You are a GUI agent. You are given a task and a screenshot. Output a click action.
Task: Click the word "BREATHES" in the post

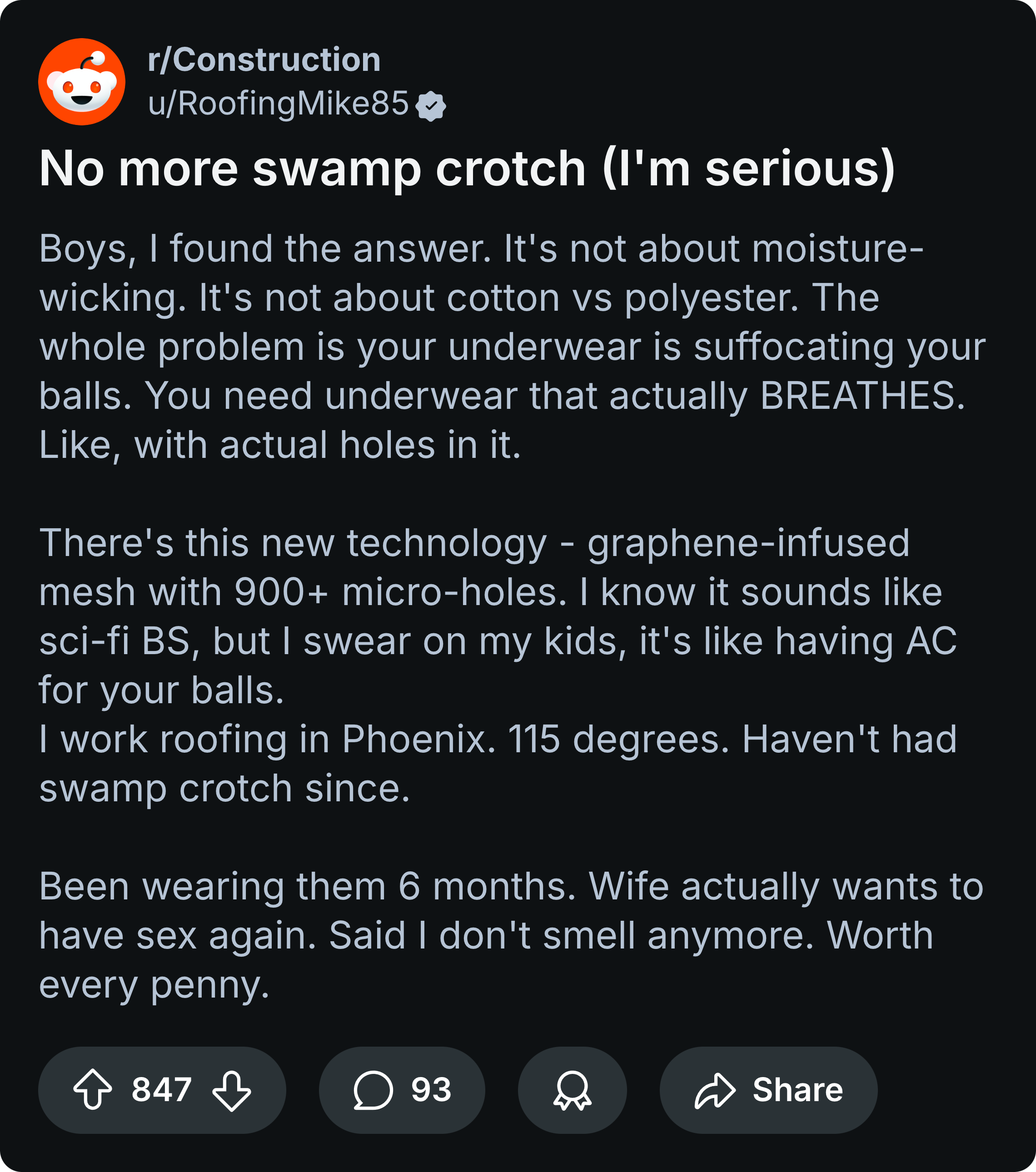click(862, 396)
